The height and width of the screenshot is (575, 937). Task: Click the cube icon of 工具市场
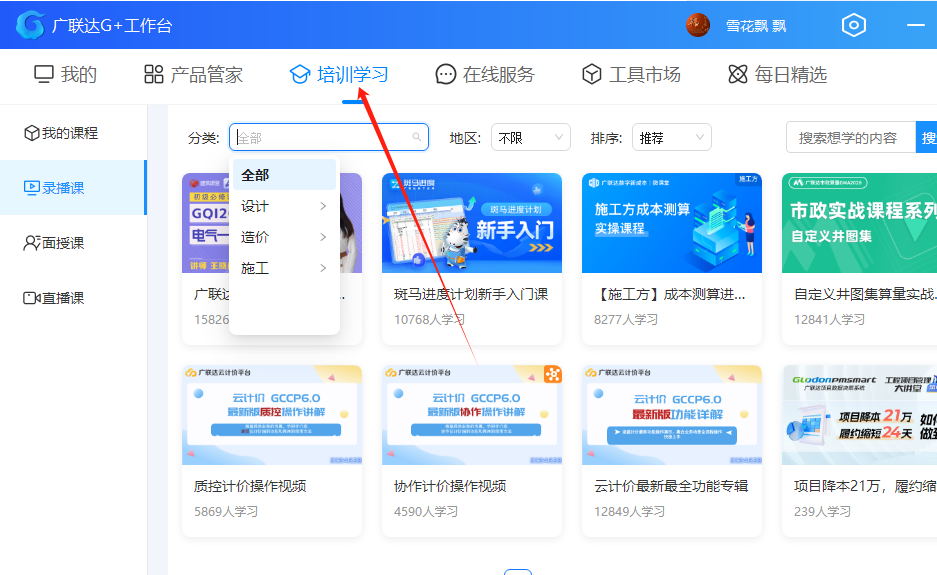coord(592,74)
